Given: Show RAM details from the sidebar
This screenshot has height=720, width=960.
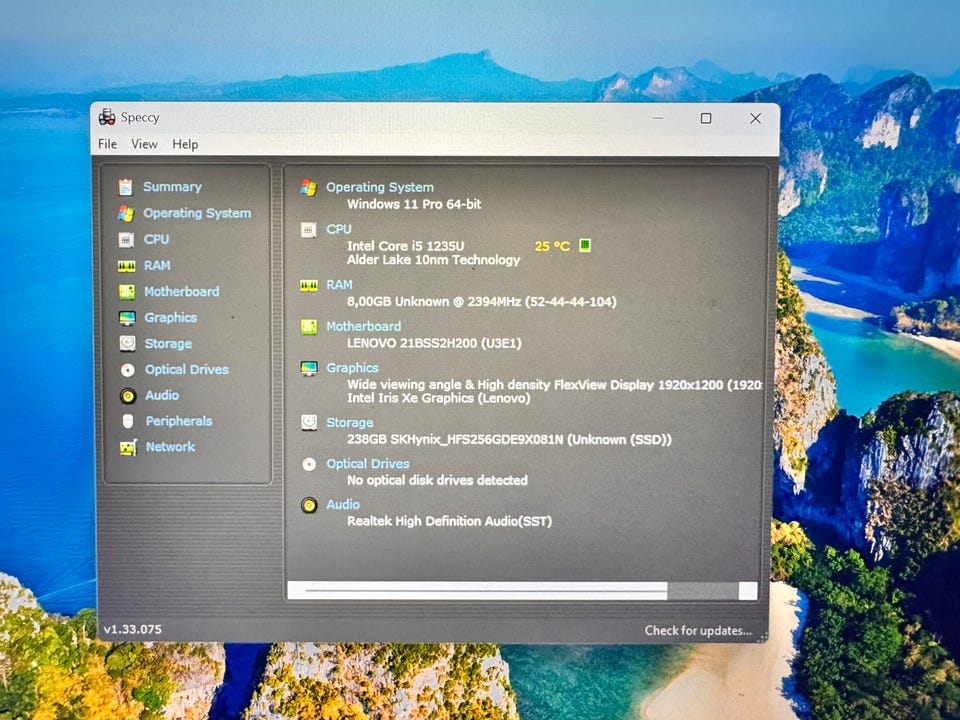Looking at the screenshot, I should [157, 266].
